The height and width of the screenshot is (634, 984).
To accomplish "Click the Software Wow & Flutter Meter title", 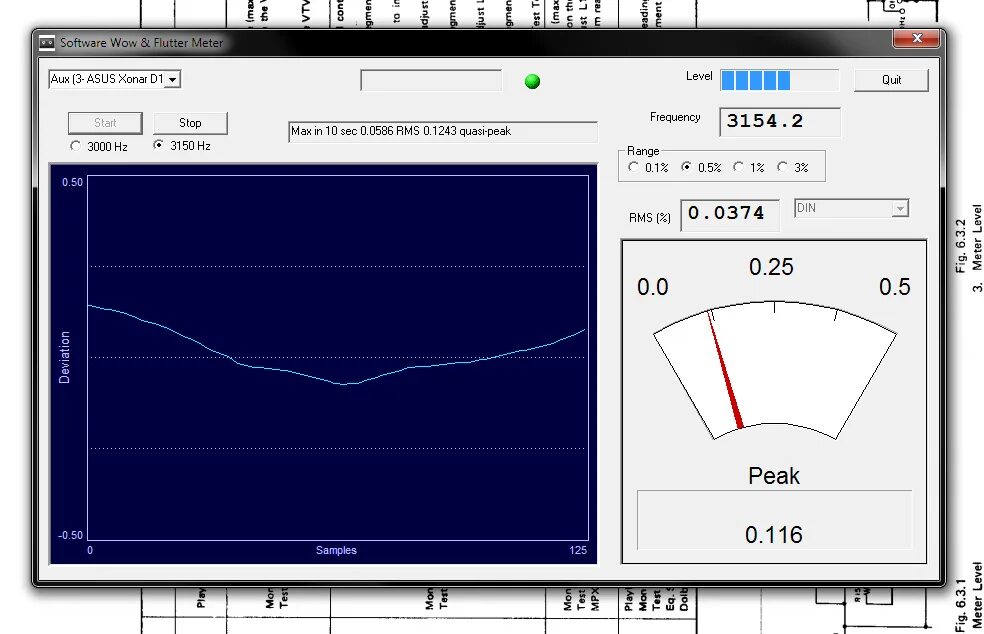I will 141,43.
